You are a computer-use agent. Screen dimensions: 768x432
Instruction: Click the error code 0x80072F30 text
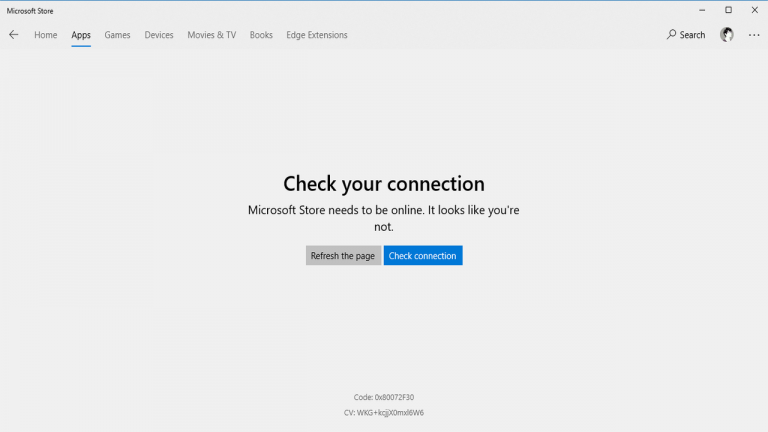click(384, 397)
